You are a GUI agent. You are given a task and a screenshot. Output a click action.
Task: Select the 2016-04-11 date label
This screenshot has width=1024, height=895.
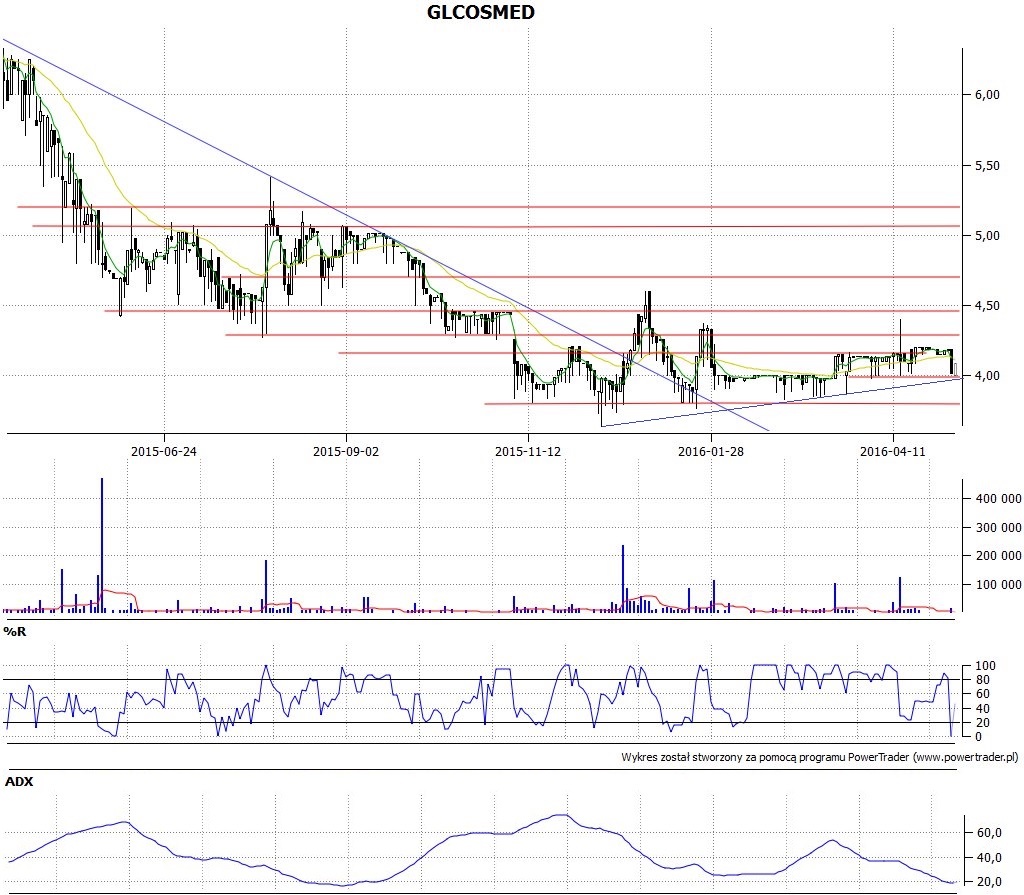(x=893, y=451)
